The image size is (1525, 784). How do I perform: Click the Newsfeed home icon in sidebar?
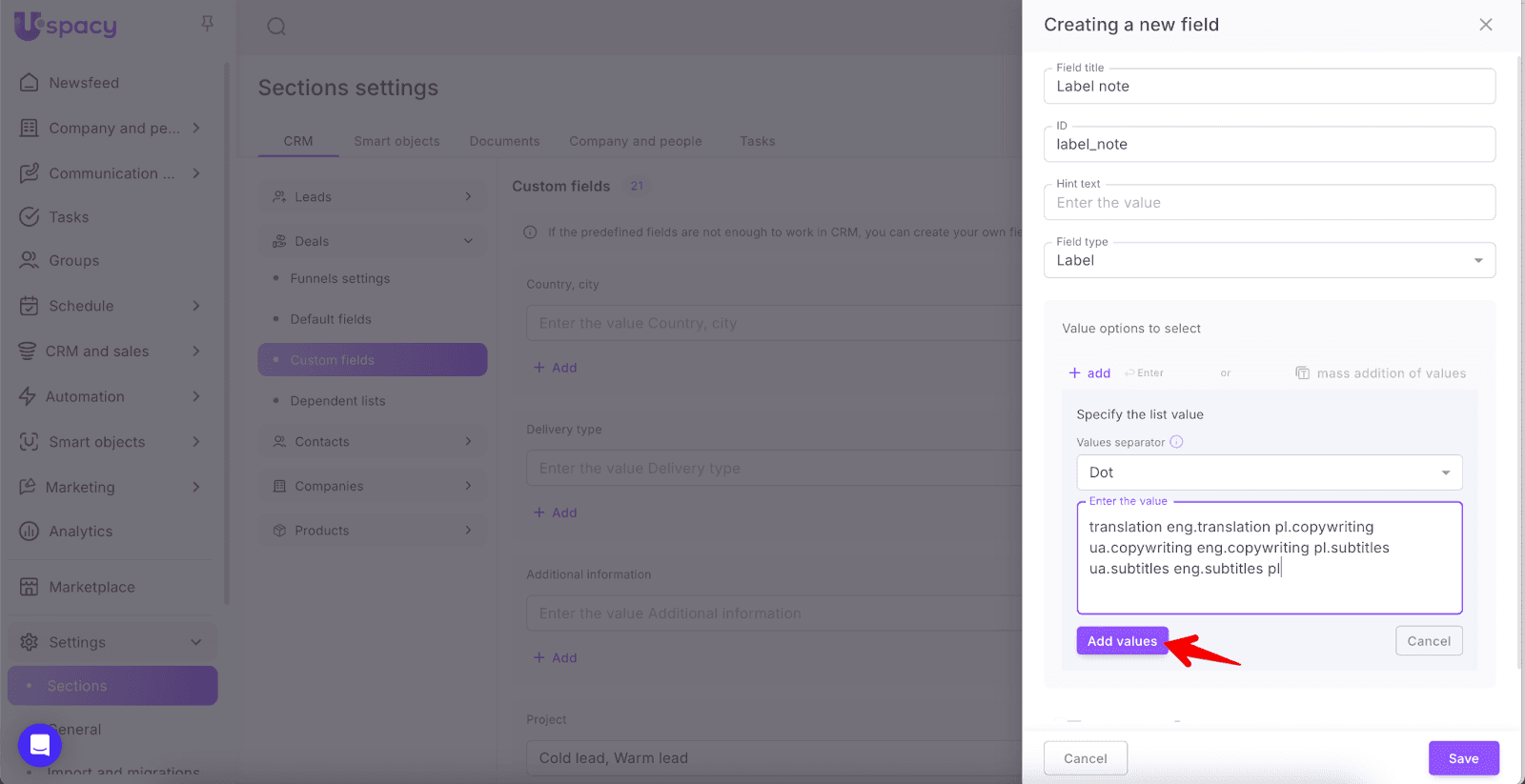pos(30,83)
